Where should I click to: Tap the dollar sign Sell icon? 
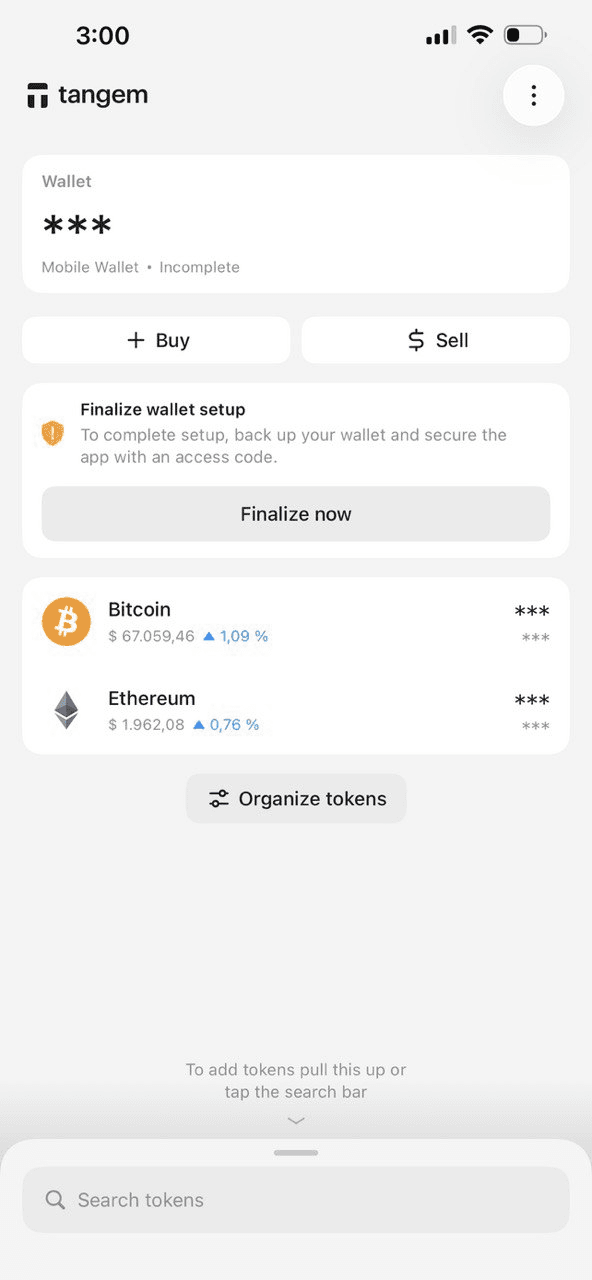[x=416, y=340]
